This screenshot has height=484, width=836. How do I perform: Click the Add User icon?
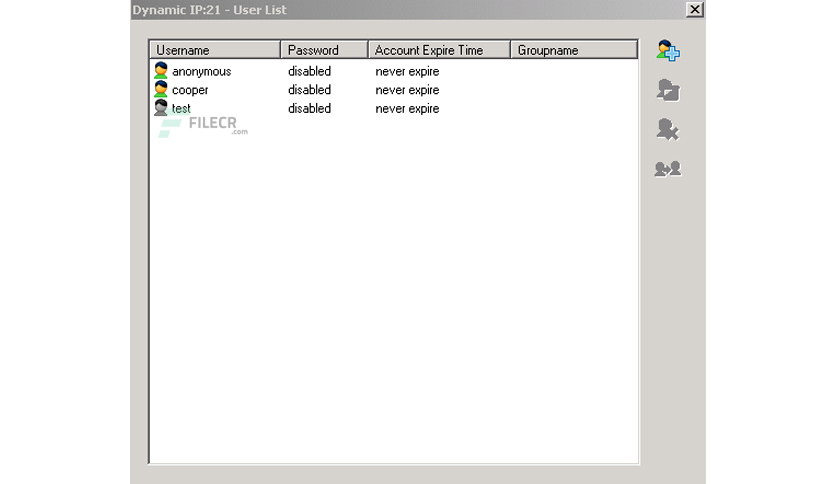(668, 51)
